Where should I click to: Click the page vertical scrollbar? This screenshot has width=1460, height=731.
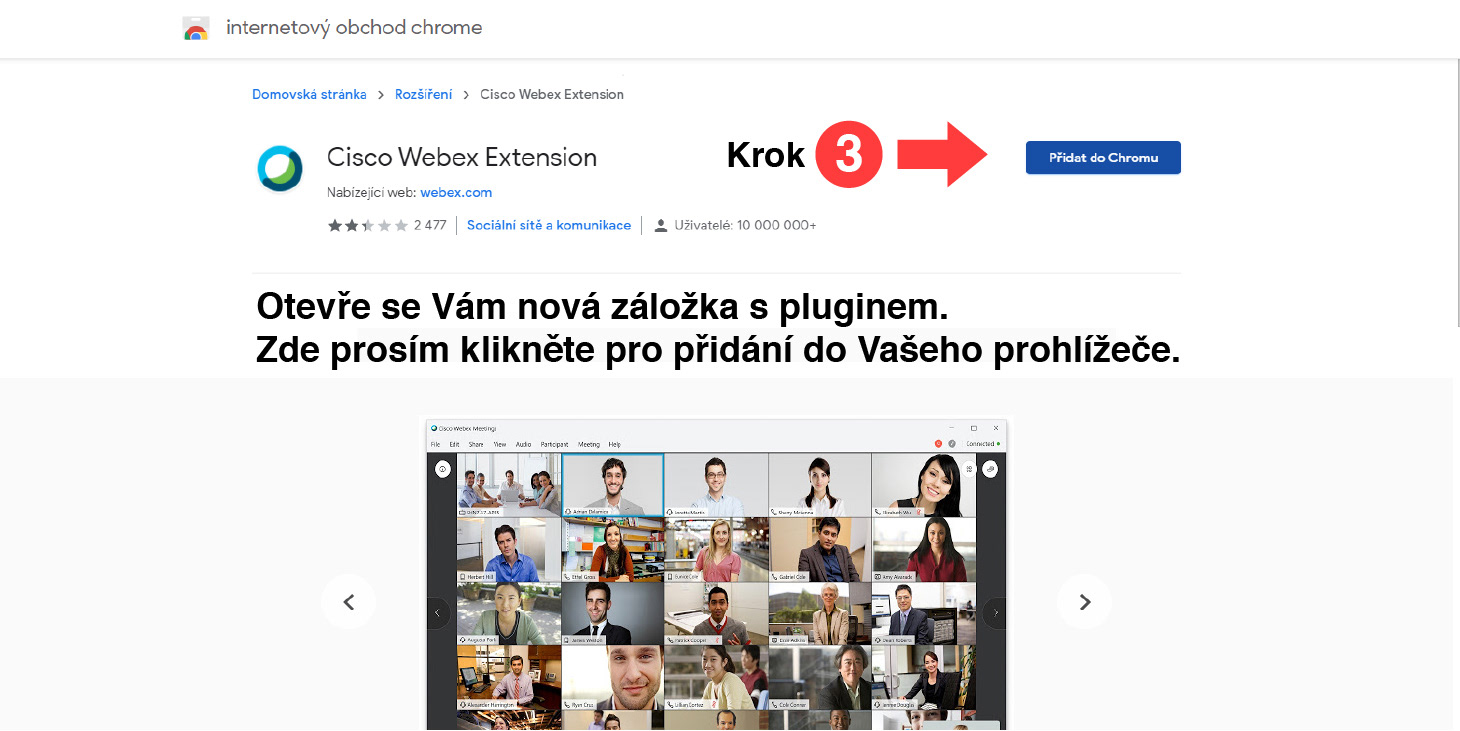click(1455, 190)
